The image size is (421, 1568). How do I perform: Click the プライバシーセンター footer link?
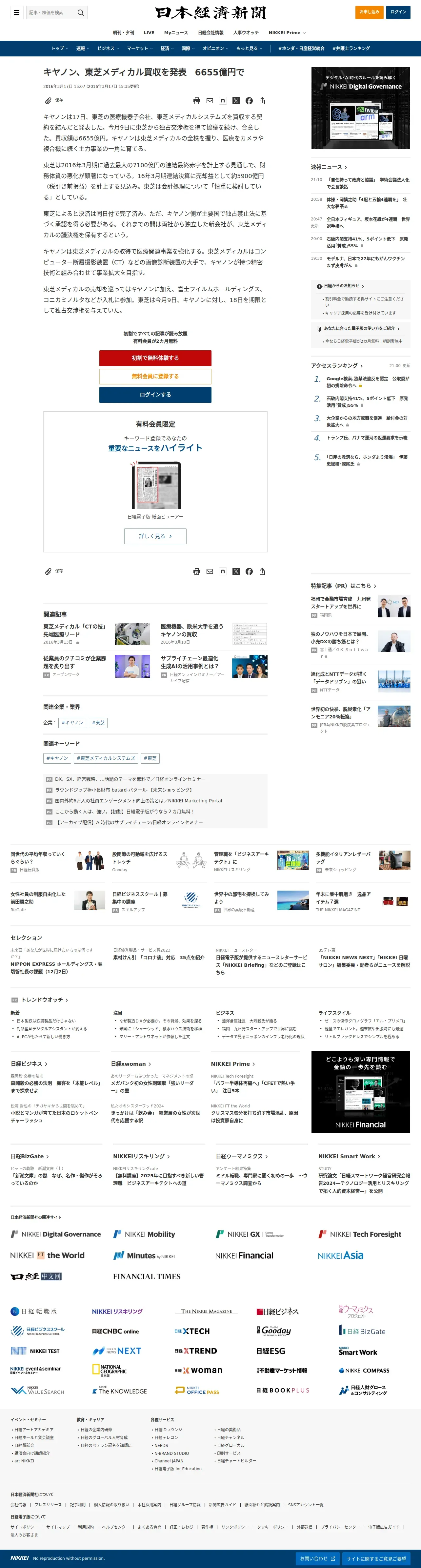[x=340, y=1527]
